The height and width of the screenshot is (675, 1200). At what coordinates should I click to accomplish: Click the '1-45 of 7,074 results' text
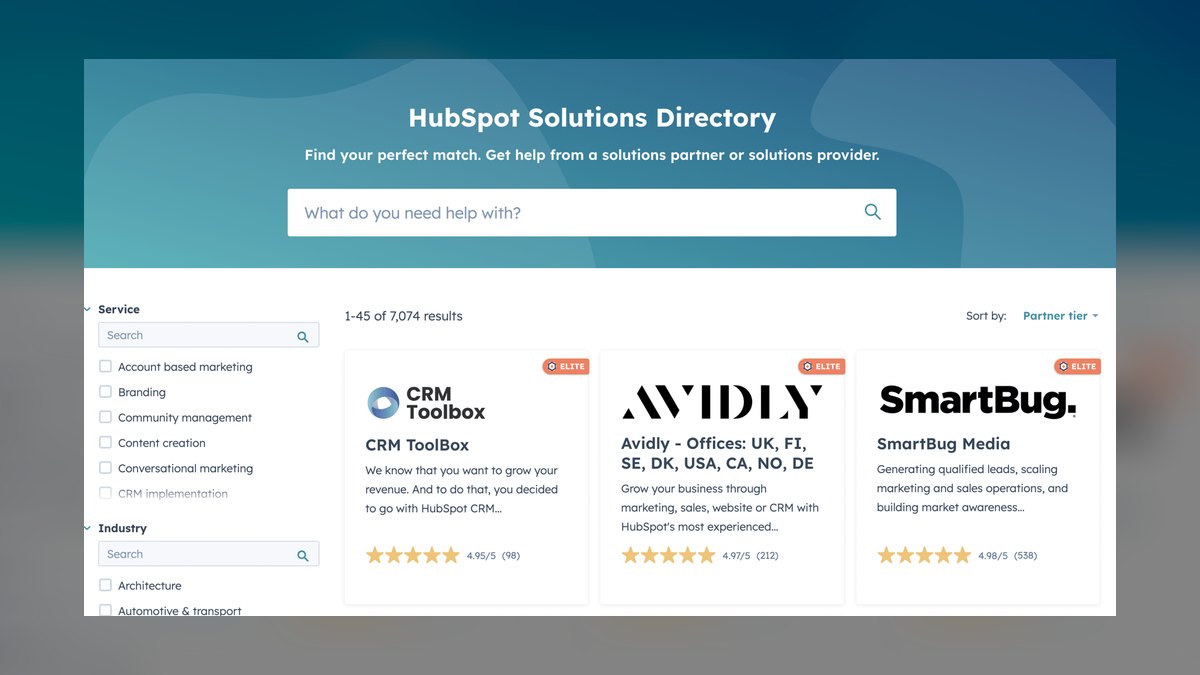pyautogui.click(x=404, y=316)
